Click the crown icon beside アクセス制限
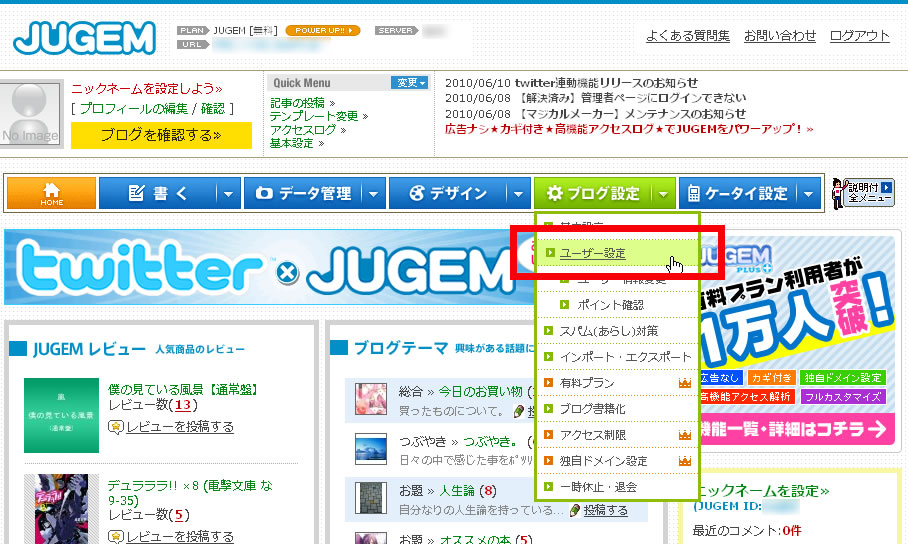Viewport: 908px width, 544px height. (685, 435)
